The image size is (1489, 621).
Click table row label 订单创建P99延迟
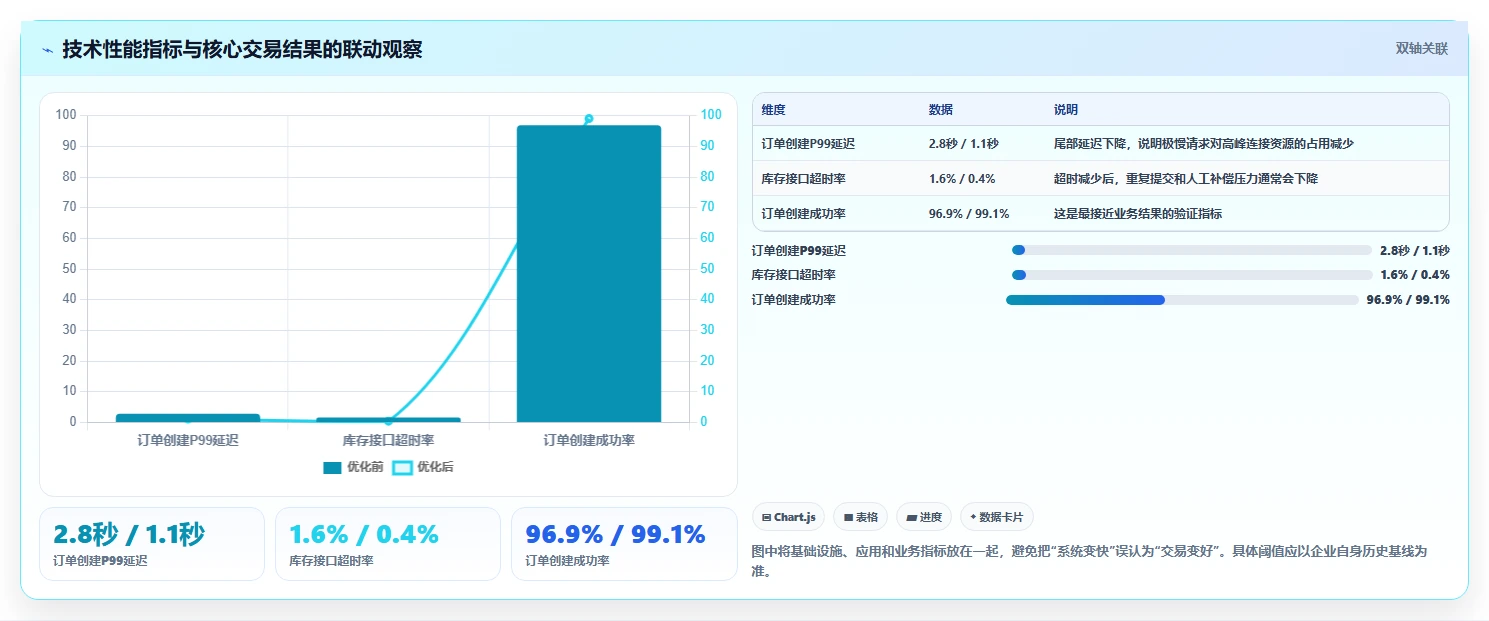click(x=808, y=144)
